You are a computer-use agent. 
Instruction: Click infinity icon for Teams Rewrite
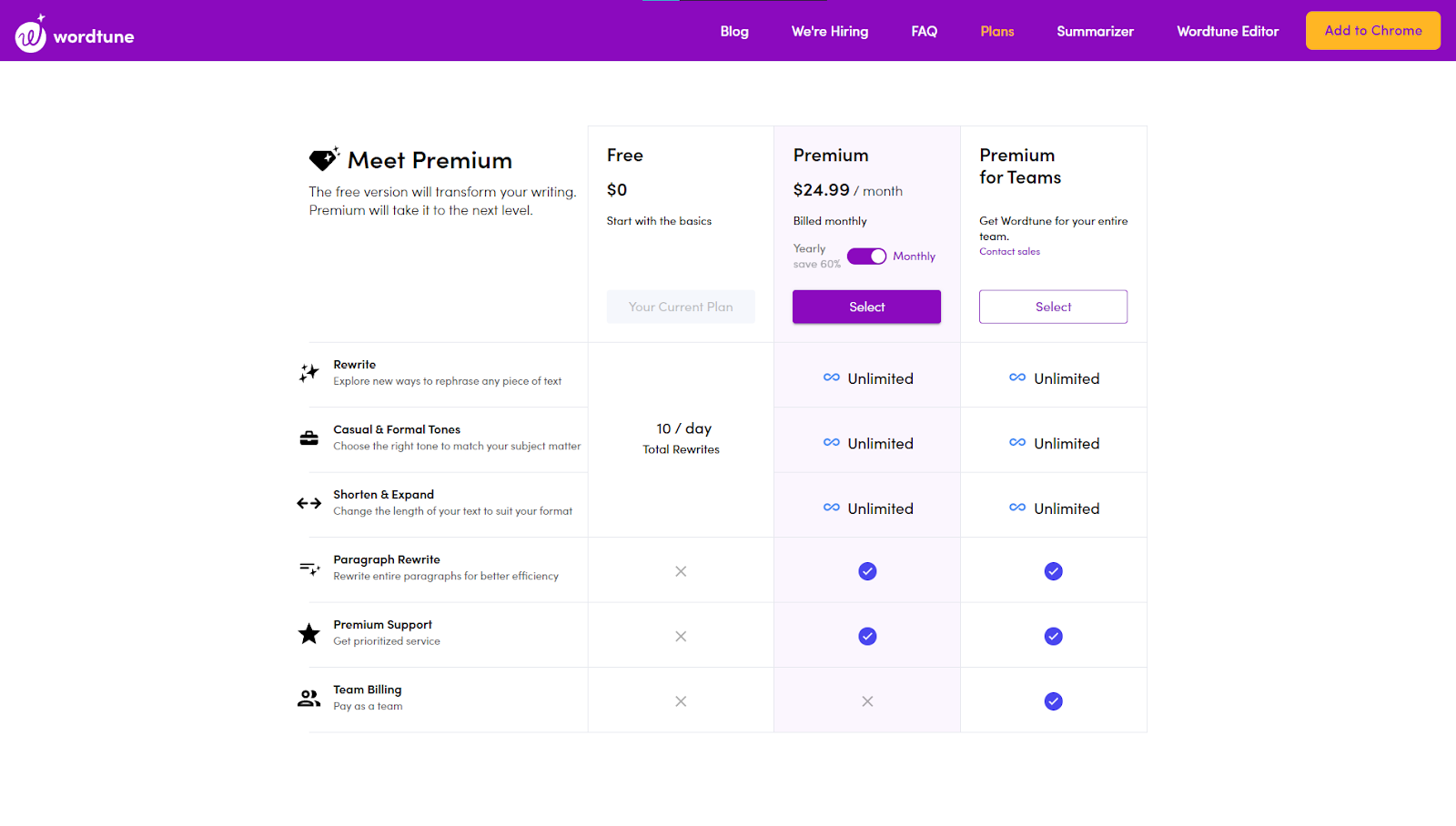pyautogui.click(x=1017, y=378)
